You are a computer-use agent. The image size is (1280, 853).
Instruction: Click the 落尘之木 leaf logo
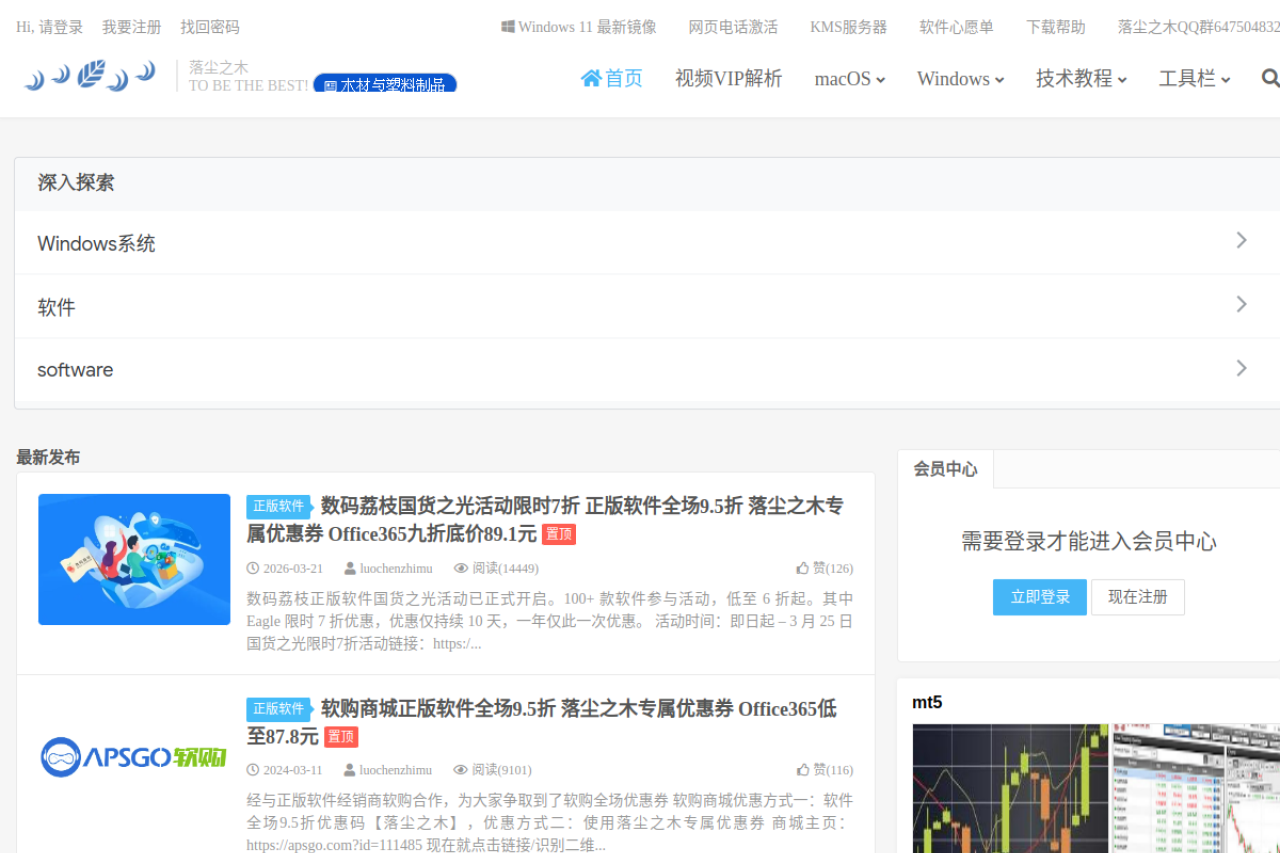click(90, 75)
